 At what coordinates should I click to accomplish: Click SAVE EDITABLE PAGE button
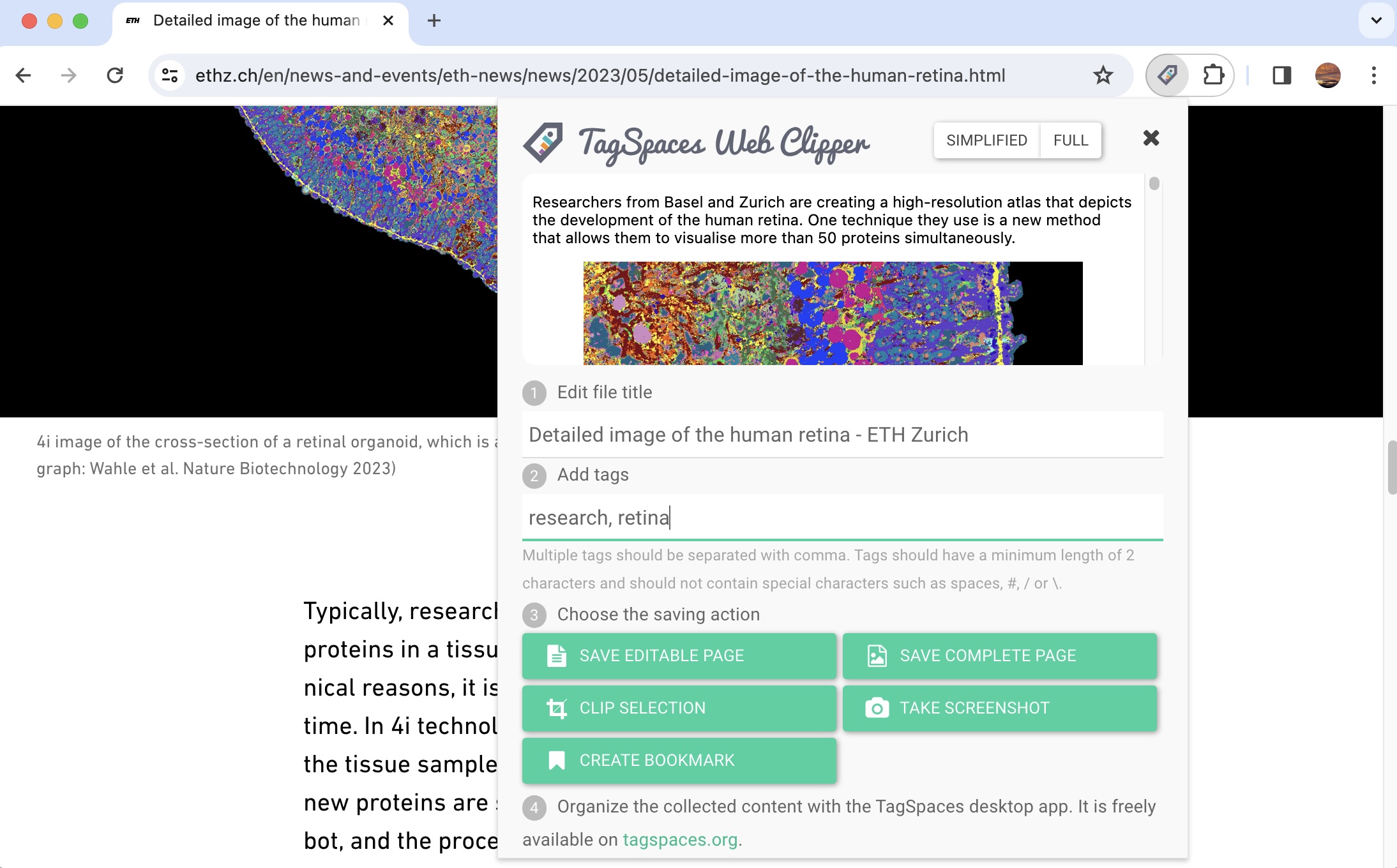[x=679, y=655]
